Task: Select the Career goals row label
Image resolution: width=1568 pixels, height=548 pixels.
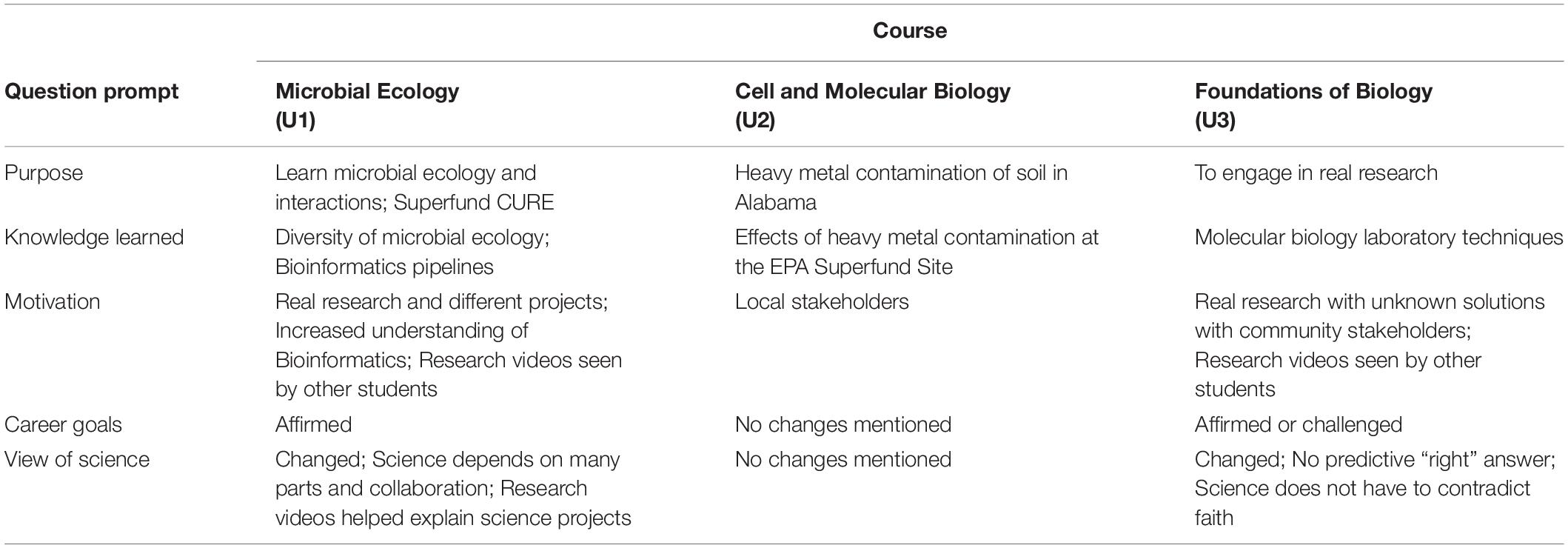Action: (63, 425)
